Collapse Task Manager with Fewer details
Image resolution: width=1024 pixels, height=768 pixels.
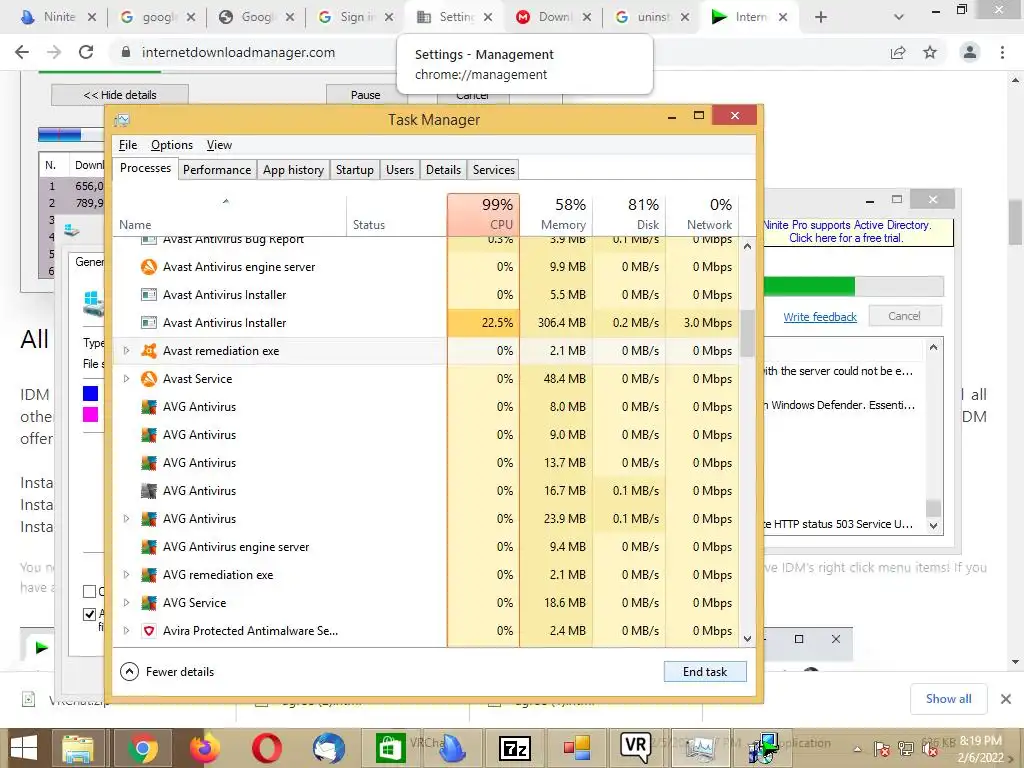click(x=167, y=671)
